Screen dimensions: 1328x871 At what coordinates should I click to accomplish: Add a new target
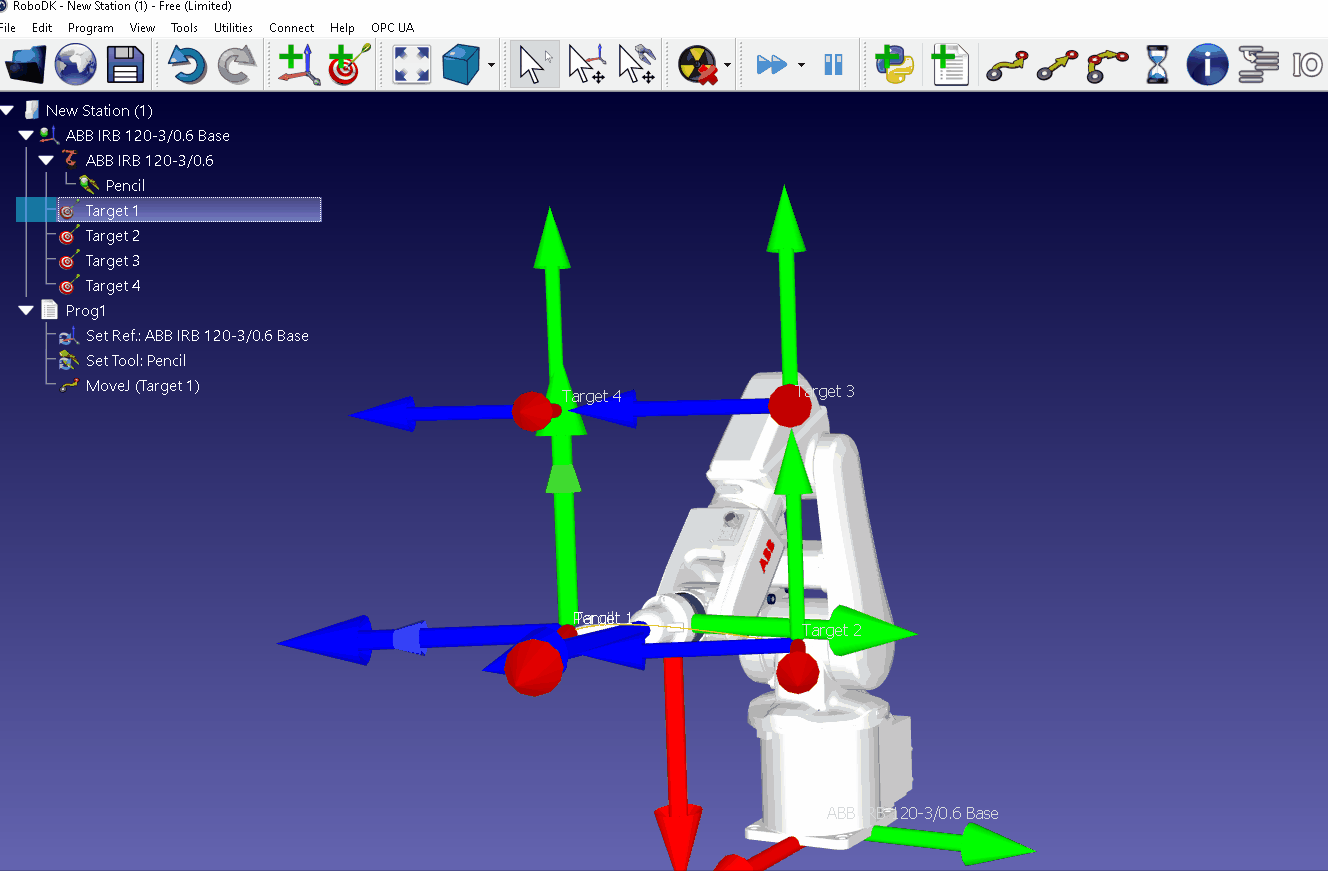click(x=350, y=65)
